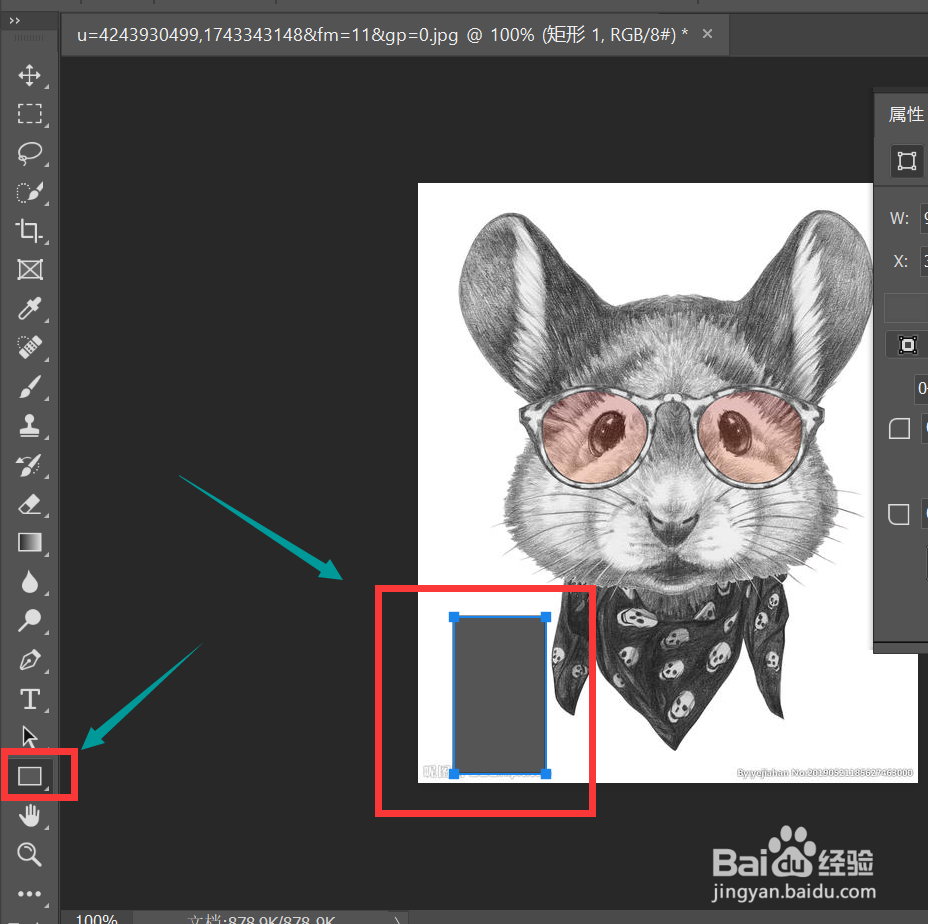928x924 pixels.
Task: Select the Horizontal Type tool
Action: (30, 698)
